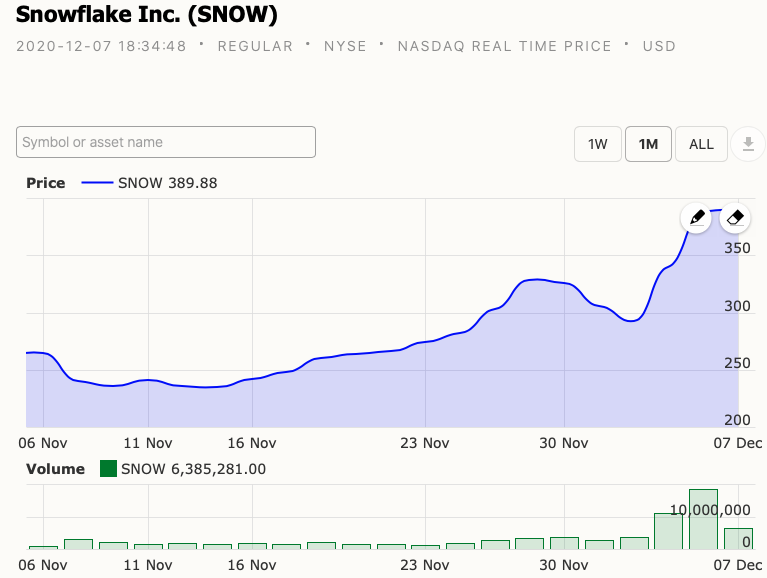Select the pencil draw tool
Screen dimensions: 767x578
pos(698,217)
